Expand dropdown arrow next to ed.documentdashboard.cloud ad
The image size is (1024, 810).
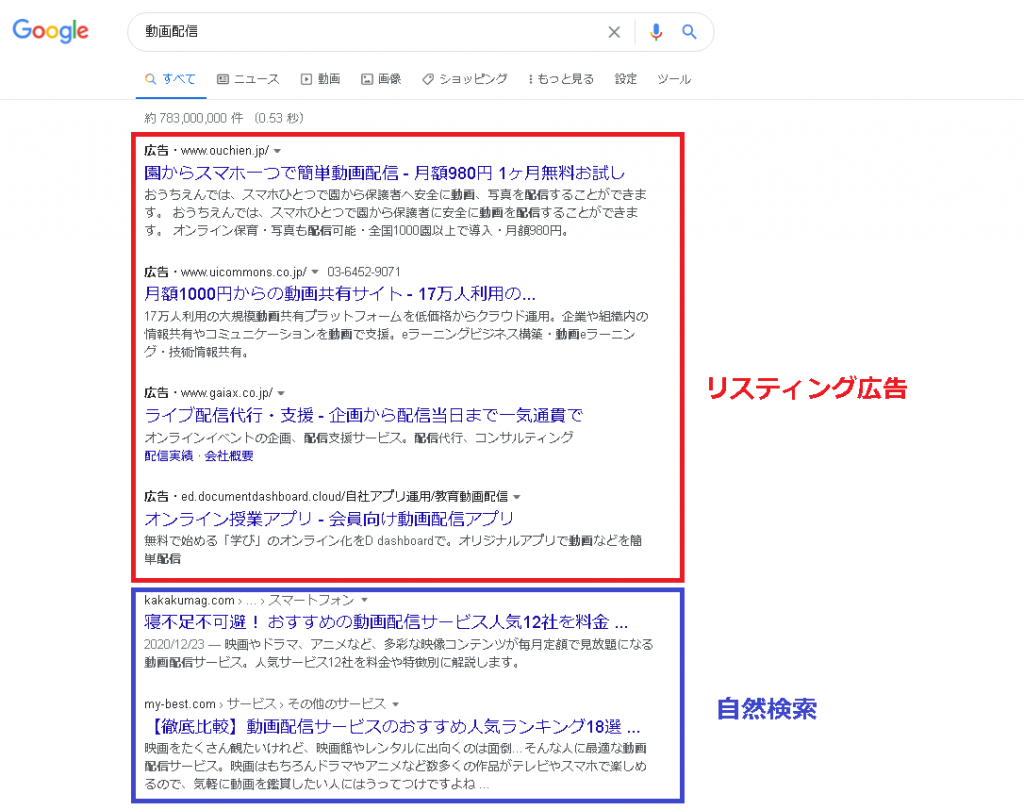coord(517,497)
